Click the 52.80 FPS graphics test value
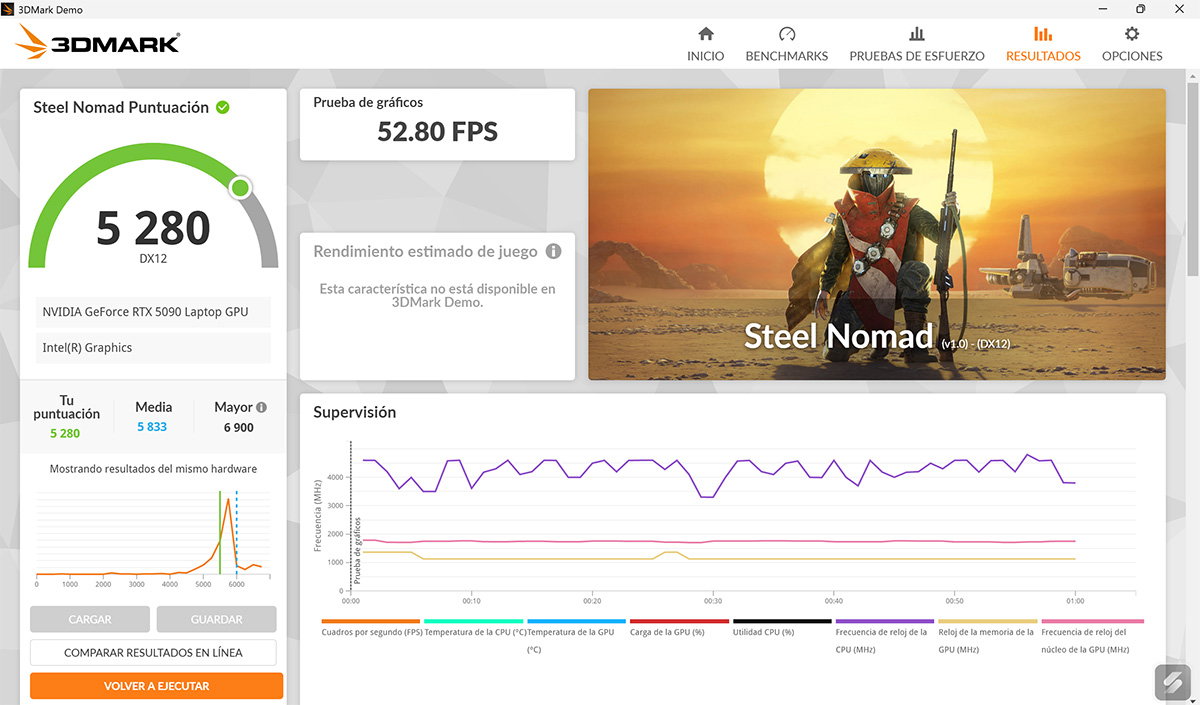Screen dimensions: 1200x705 437,131
